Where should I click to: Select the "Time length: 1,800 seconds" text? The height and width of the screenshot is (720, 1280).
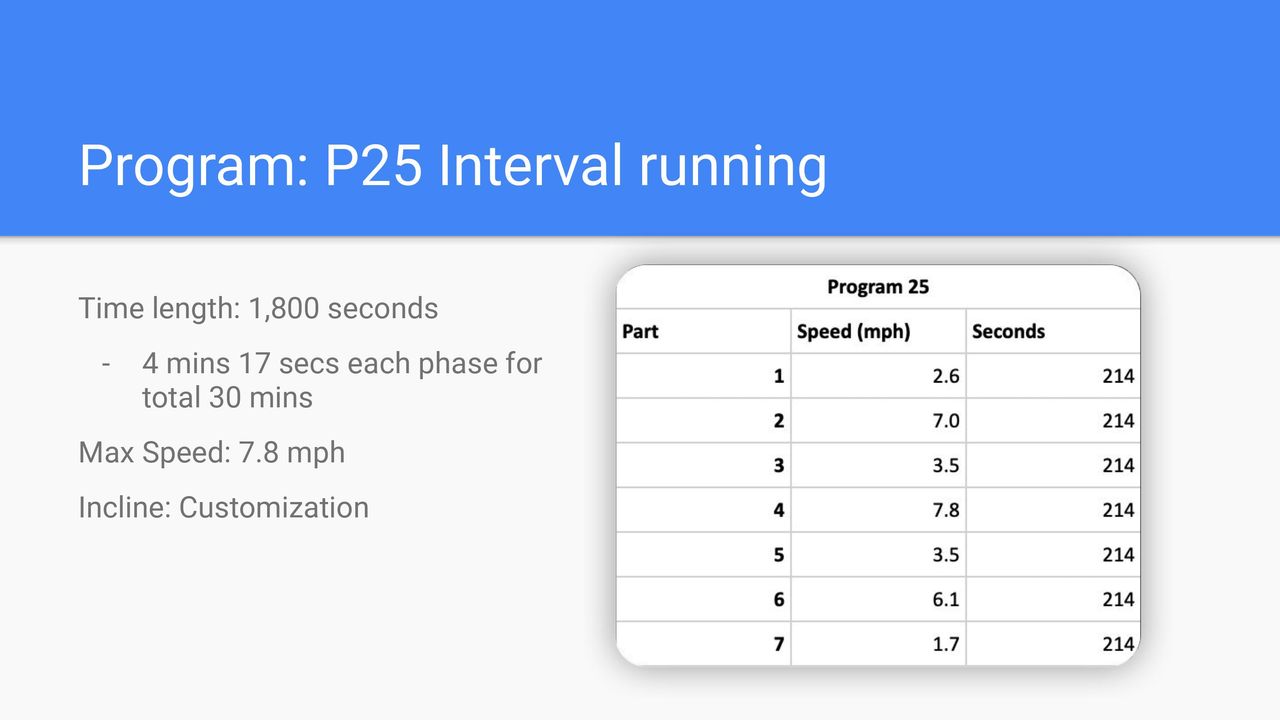(x=258, y=308)
